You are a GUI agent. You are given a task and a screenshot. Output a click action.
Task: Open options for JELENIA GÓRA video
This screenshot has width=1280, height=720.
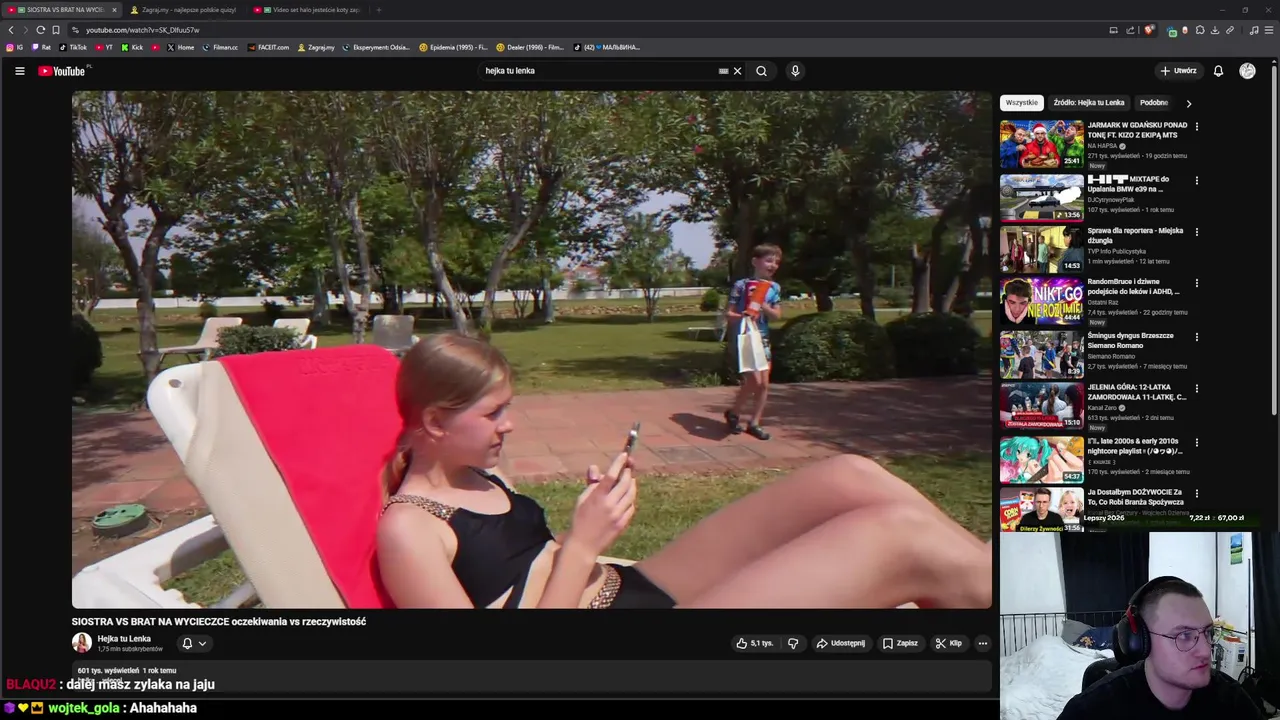coord(1196,389)
